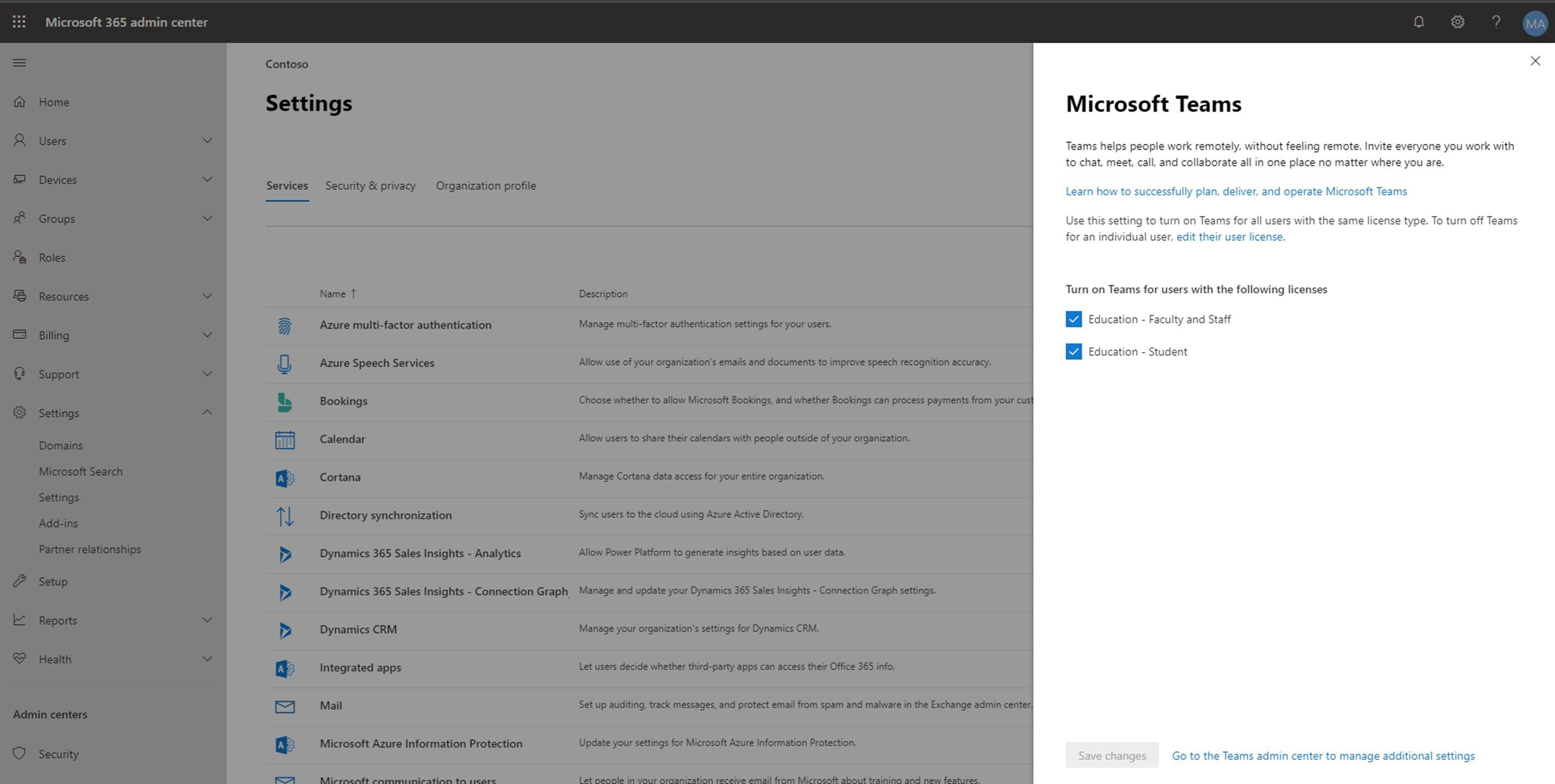Toggle Education - Faculty and Staff checkbox
This screenshot has width=1555, height=784.
point(1073,318)
